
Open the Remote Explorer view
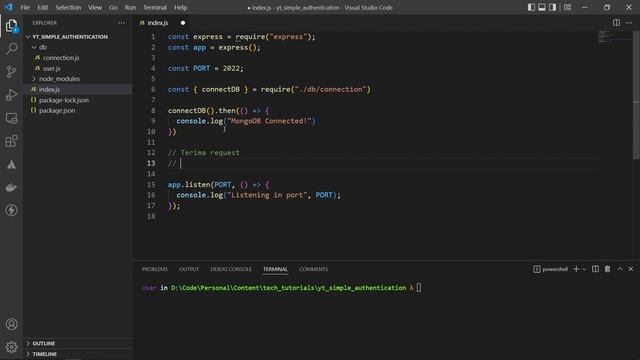11,118
